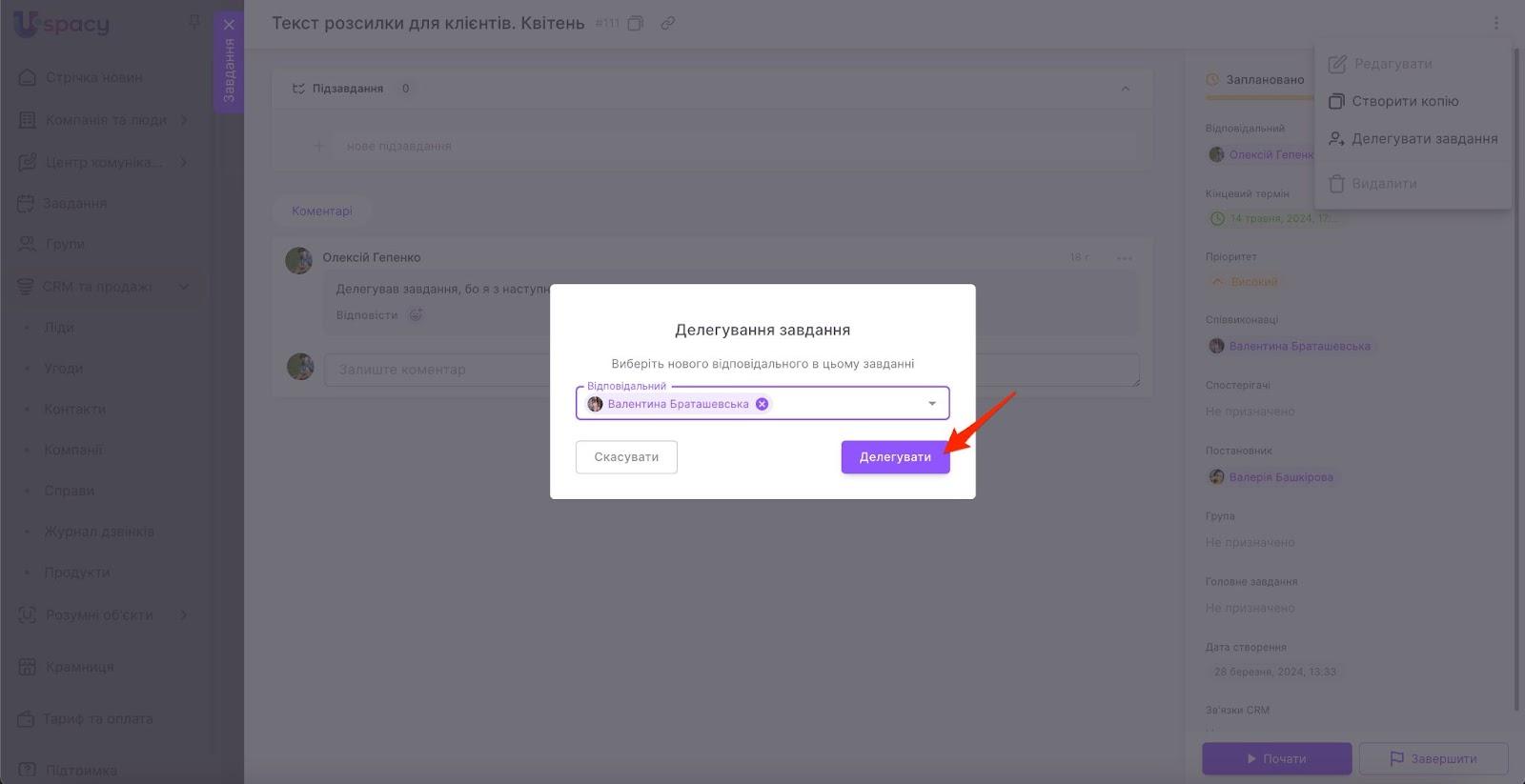Image resolution: width=1525 pixels, height=784 pixels.
Task: Click the news feed icon for Стрічка новин
Action: click(x=28, y=77)
